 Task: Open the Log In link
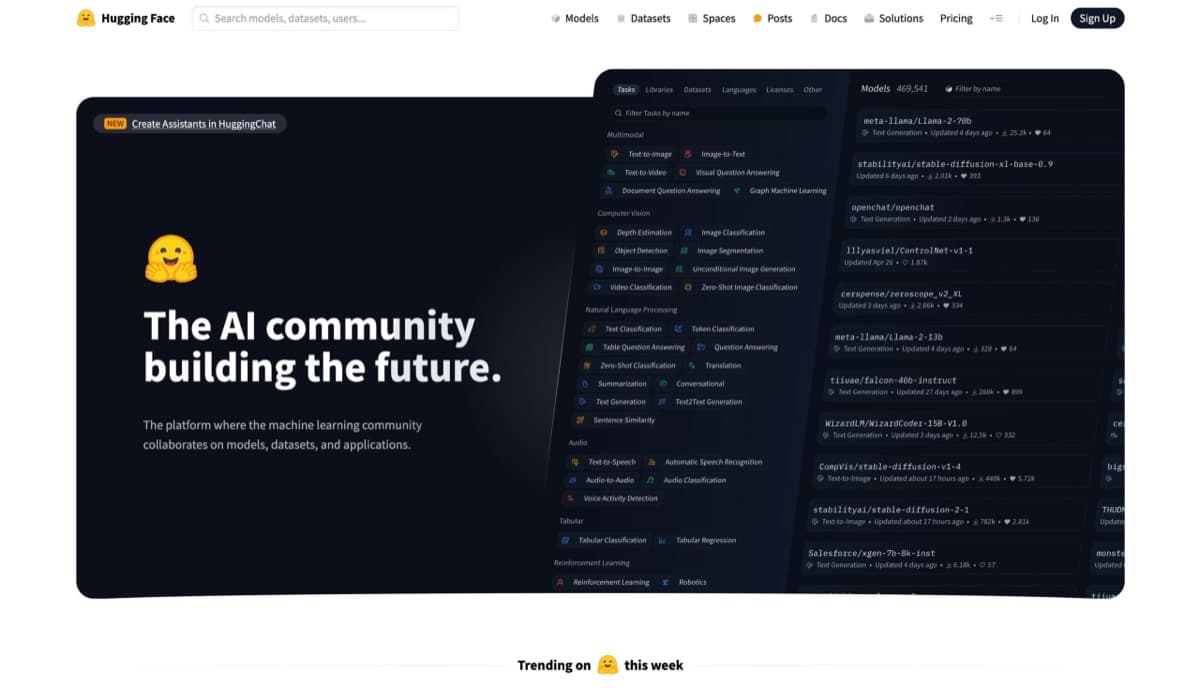point(1044,18)
